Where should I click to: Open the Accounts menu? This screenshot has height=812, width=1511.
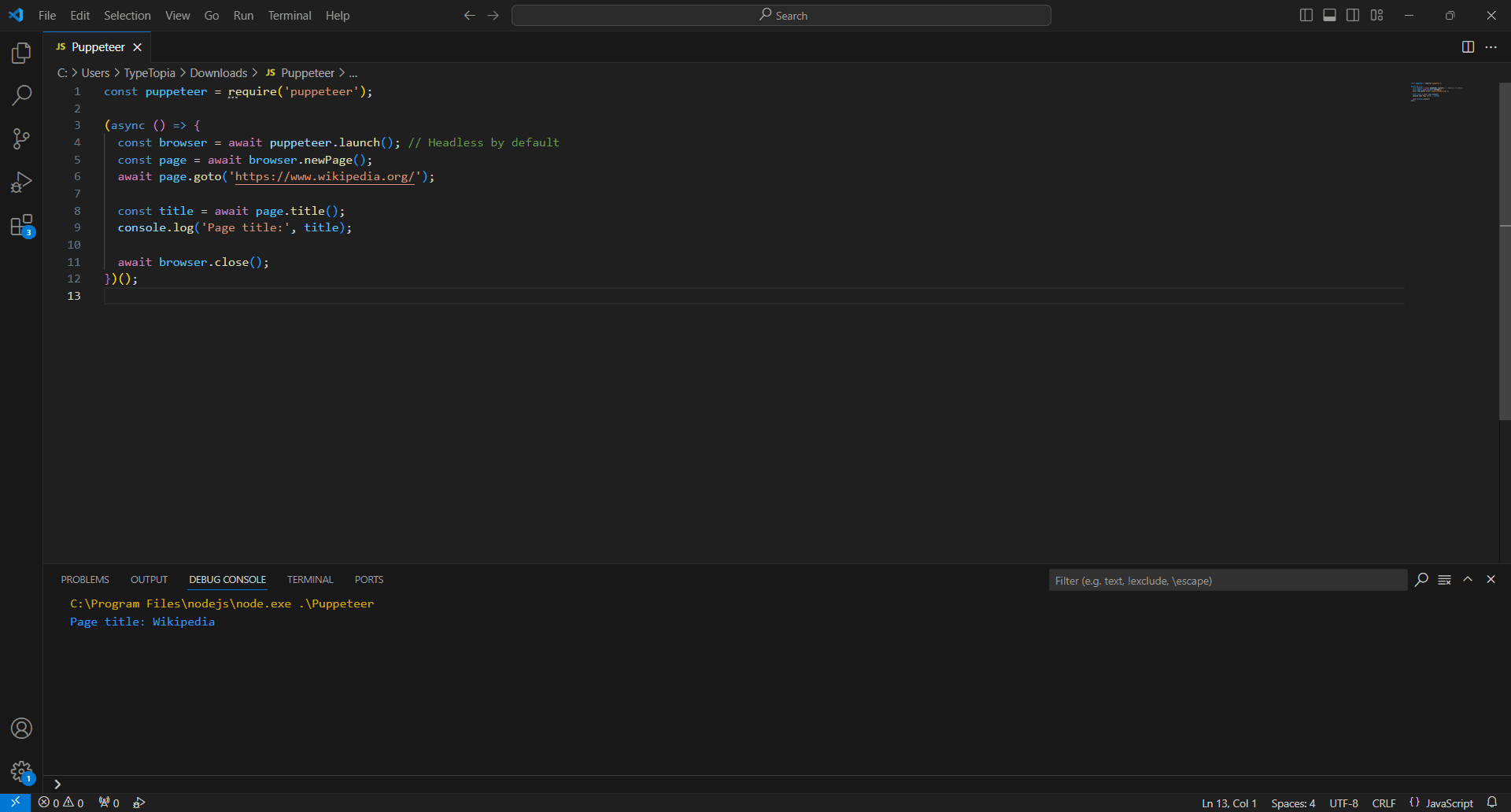(21, 728)
